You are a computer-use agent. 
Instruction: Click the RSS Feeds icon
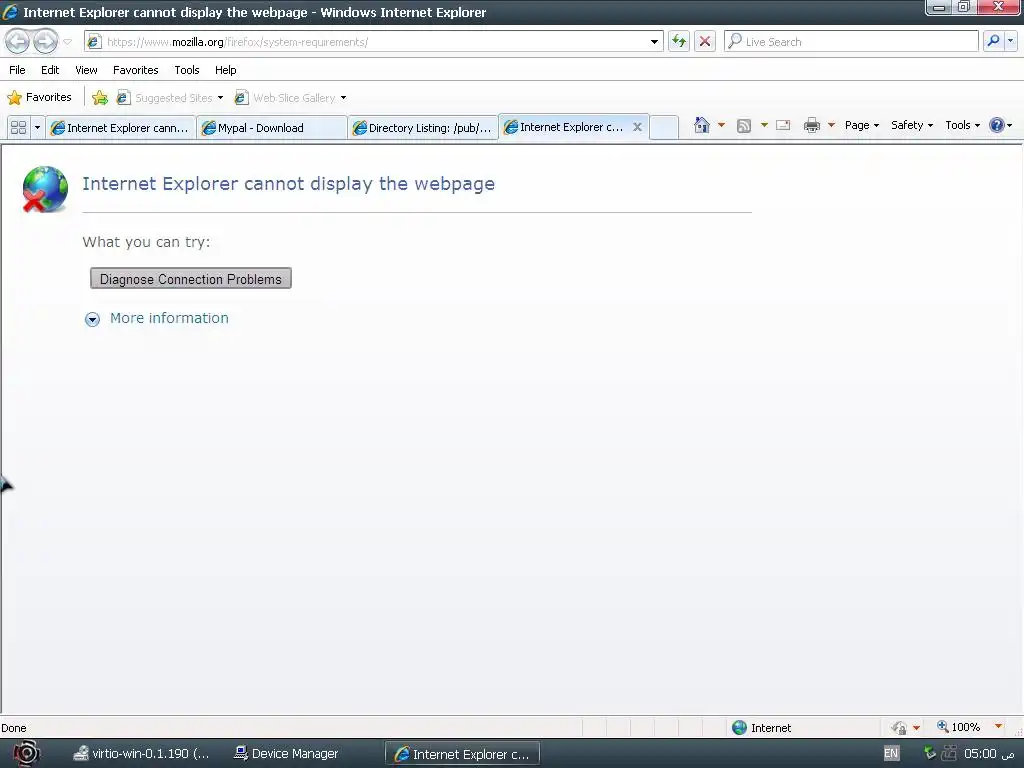pyautogui.click(x=744, y=125)
